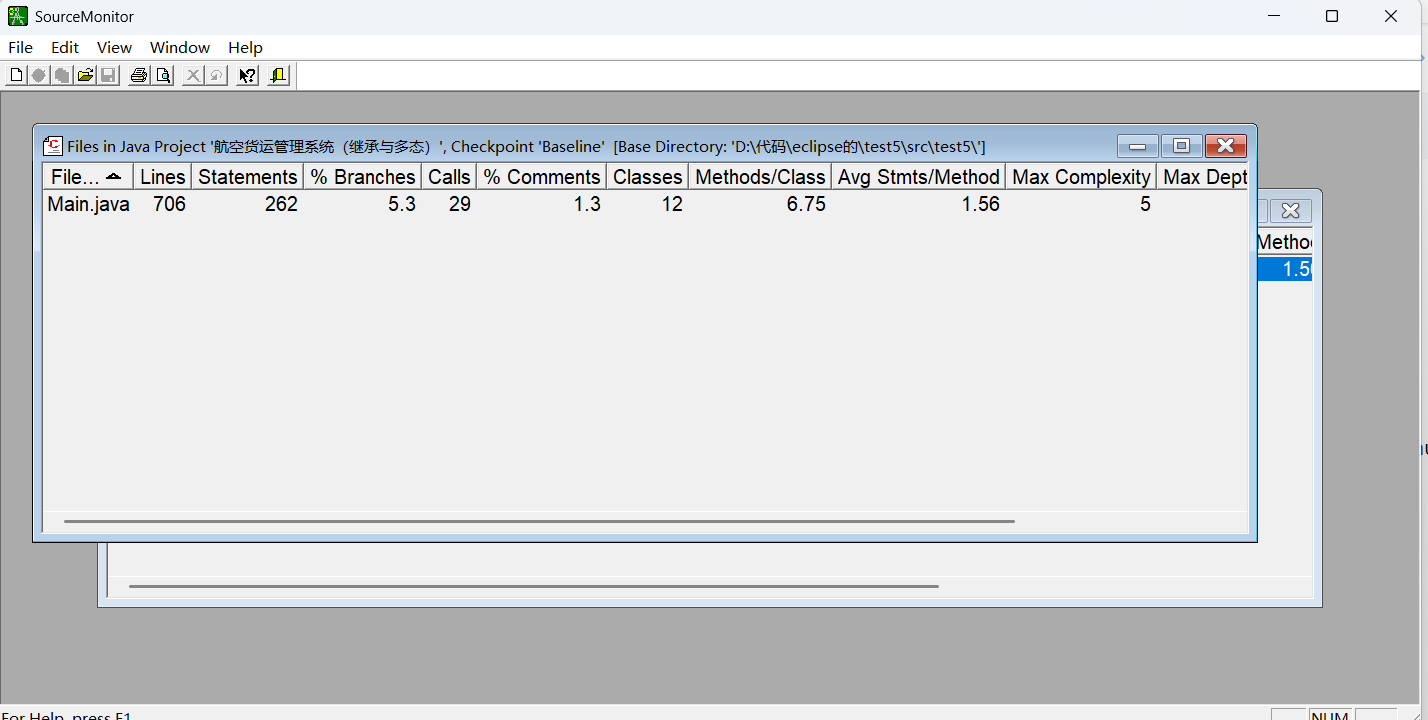
Task: Sort by the Max Complexity column header
Action: click(x=1081, y=177)
